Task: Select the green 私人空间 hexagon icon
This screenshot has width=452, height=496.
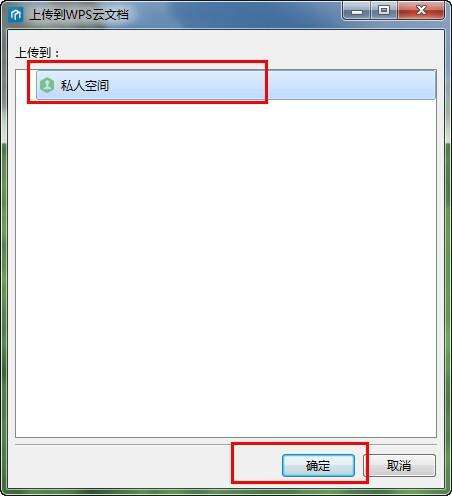Action: click(47, 85)
